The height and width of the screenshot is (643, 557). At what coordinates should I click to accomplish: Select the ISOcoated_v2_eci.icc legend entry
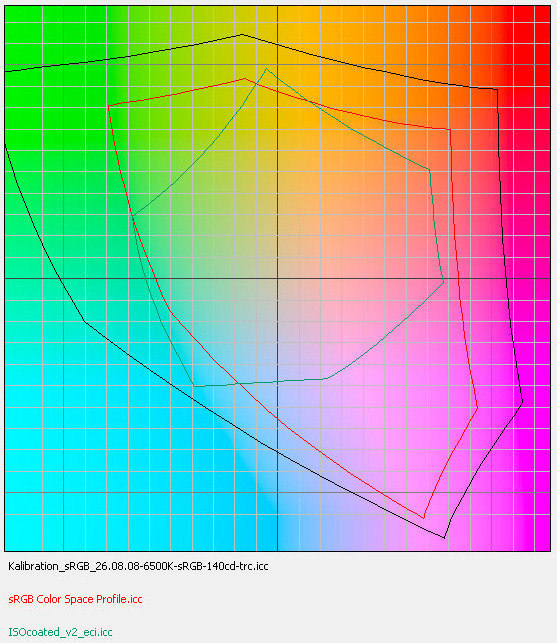(60, 632)
